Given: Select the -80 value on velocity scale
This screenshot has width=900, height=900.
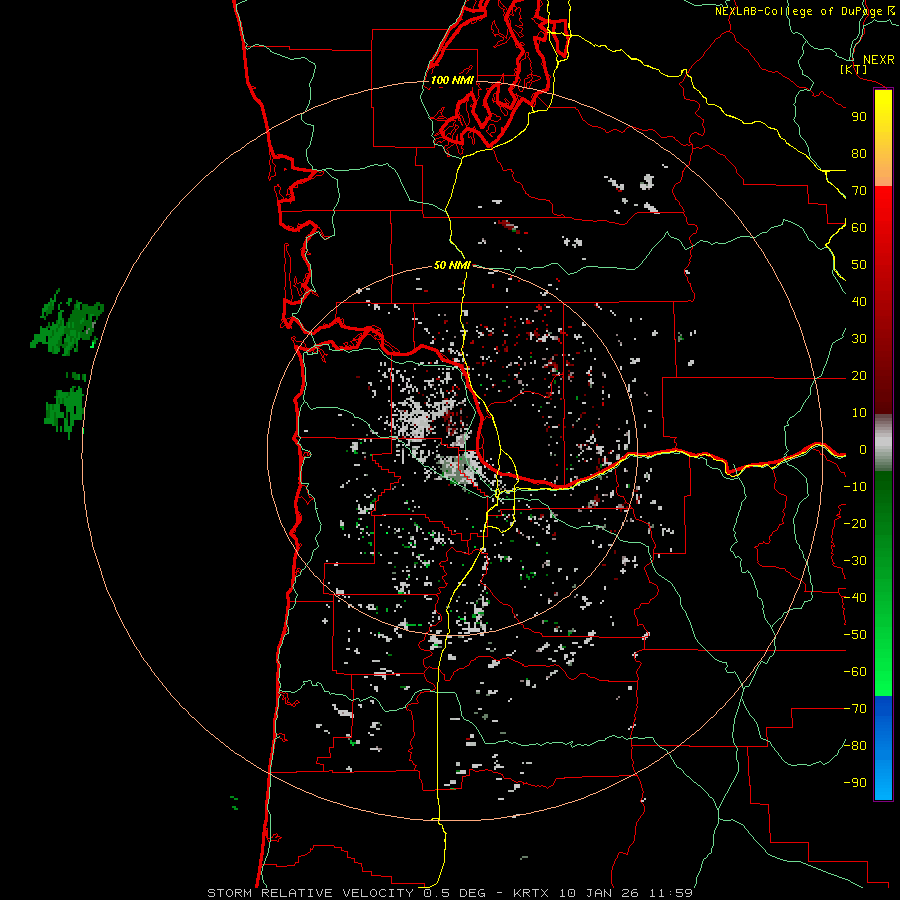Looking at the screenshot, I should click(x=855, y=746).
